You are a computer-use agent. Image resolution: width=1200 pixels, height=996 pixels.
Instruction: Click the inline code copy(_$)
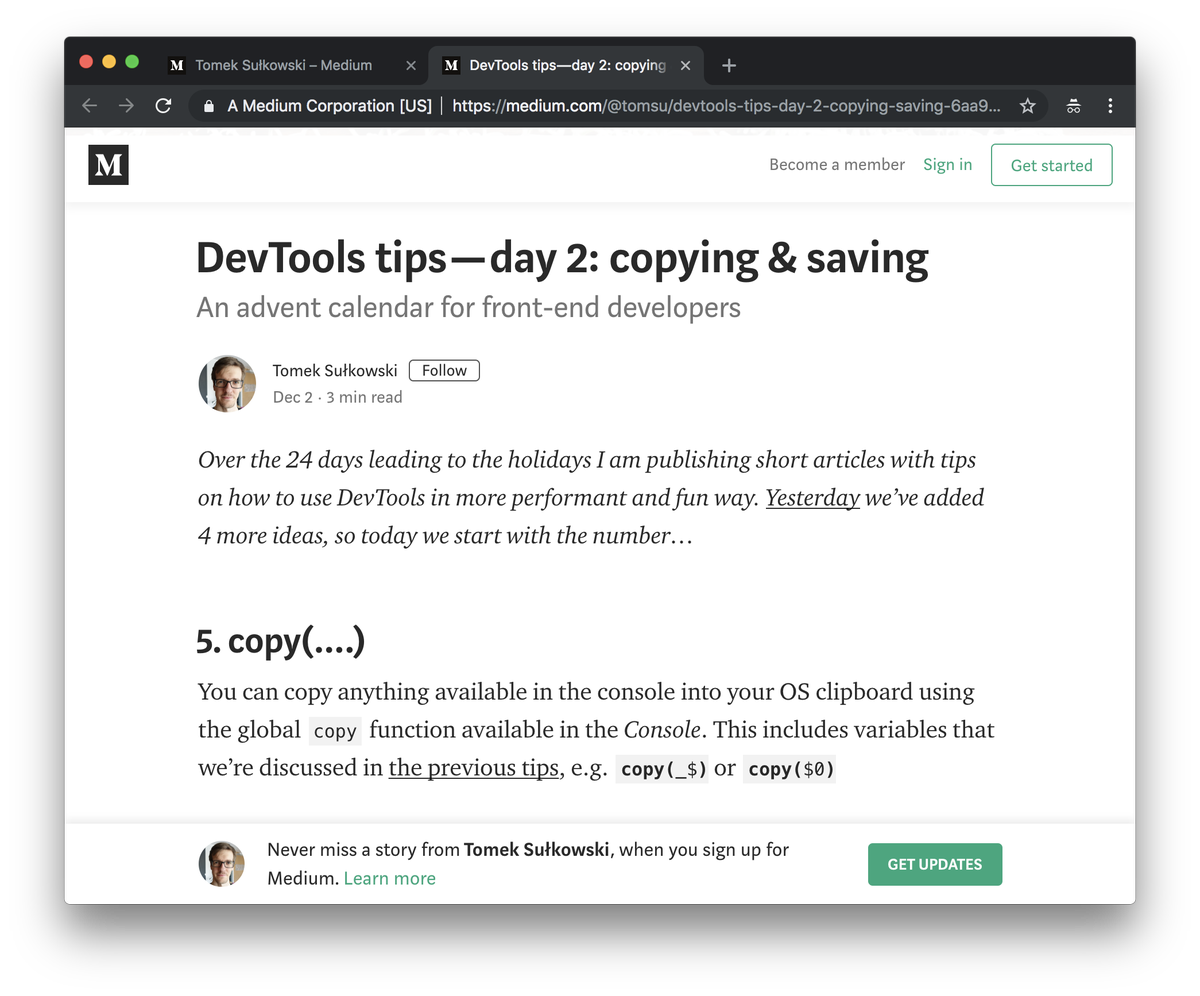click(662, 769)
